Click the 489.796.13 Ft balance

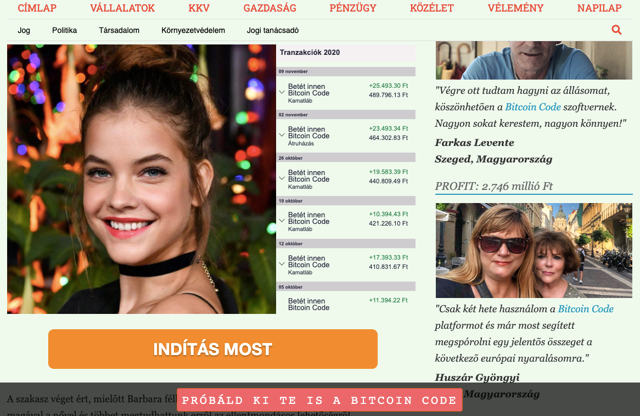[x=388, y=95]
